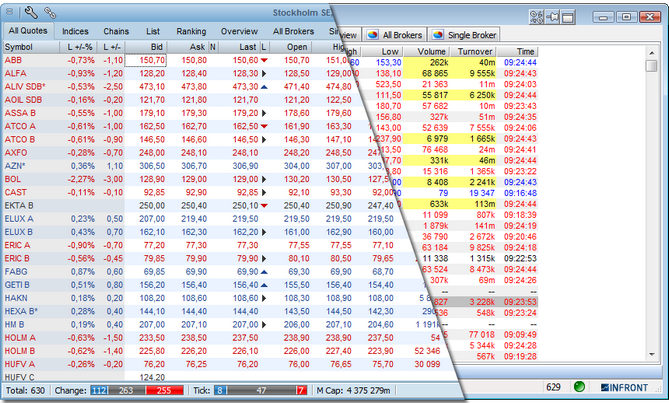Click the window layout icon in title bar

click(568, 17)
